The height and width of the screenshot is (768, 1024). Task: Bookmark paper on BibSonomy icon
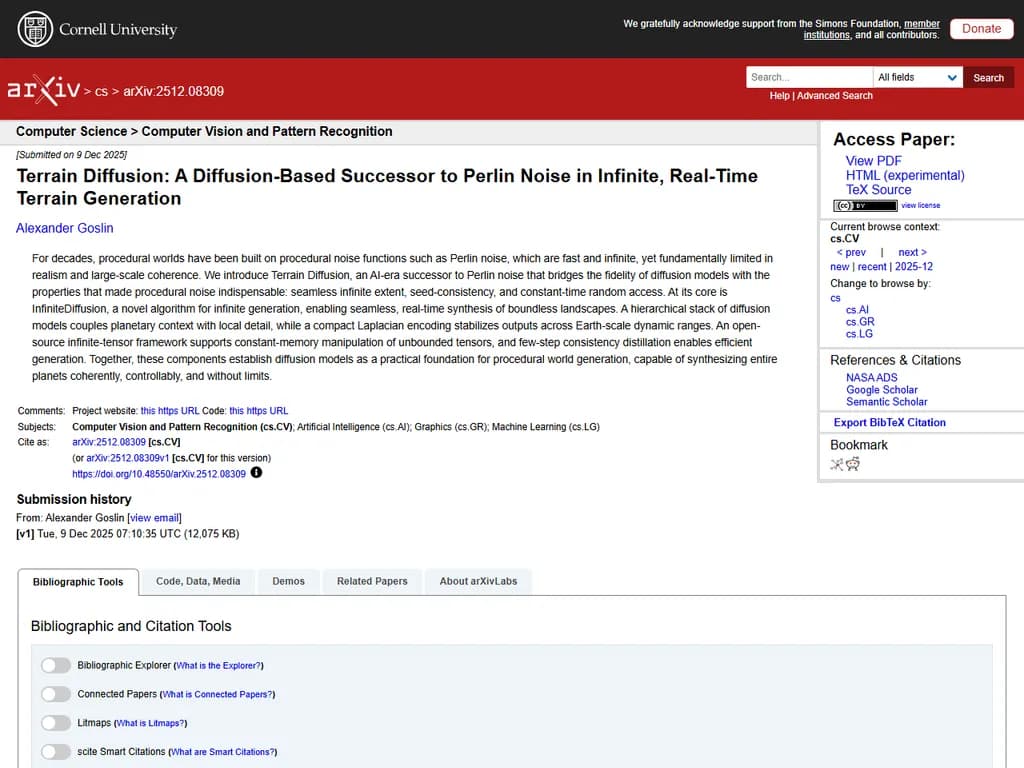837,464
